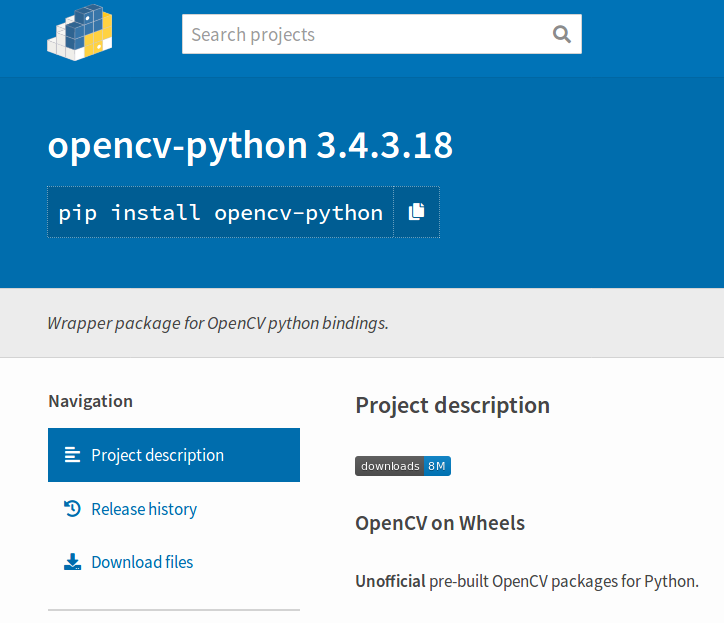This screenshot has height=623, width=724.
Task: Click the Download files arrow icon
Action: pos(72,562)
